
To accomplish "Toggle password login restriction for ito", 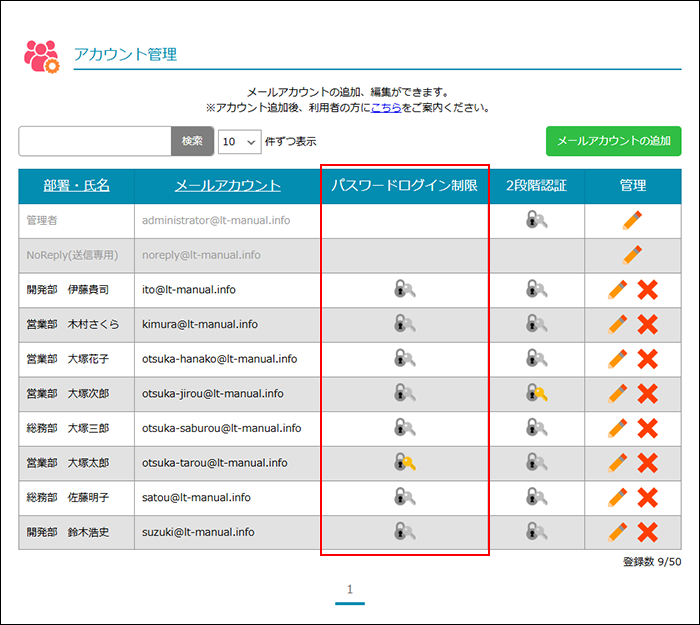I will [404, 290].
